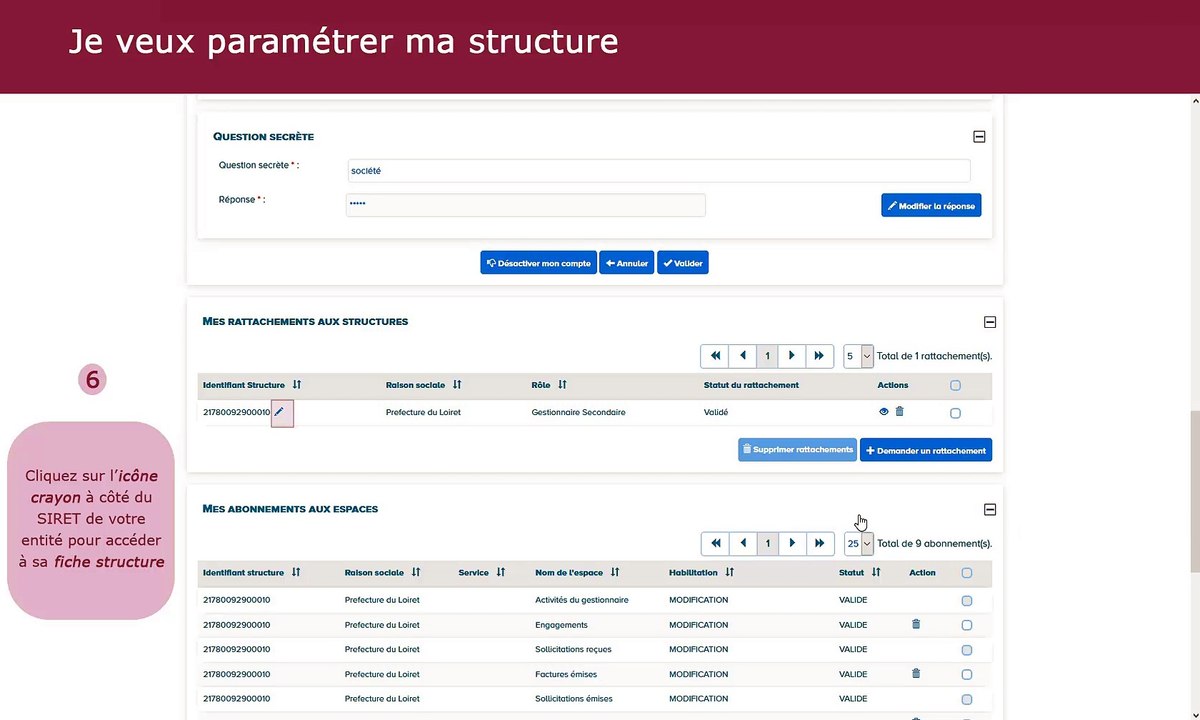Click Supprimer rattachements button
Screen dimensions: 1200x720
point(798,450)
